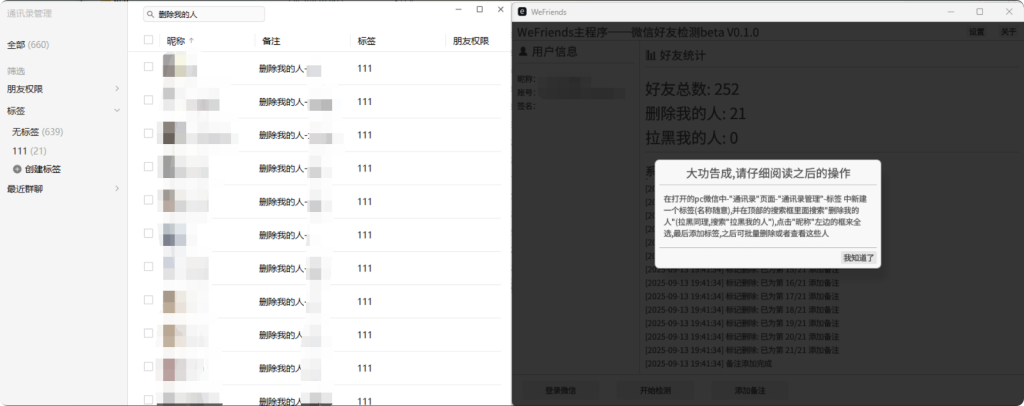The image size is (1024, 406).
Task: Click into the 删除我的人 search field
Action: (208, 15)
